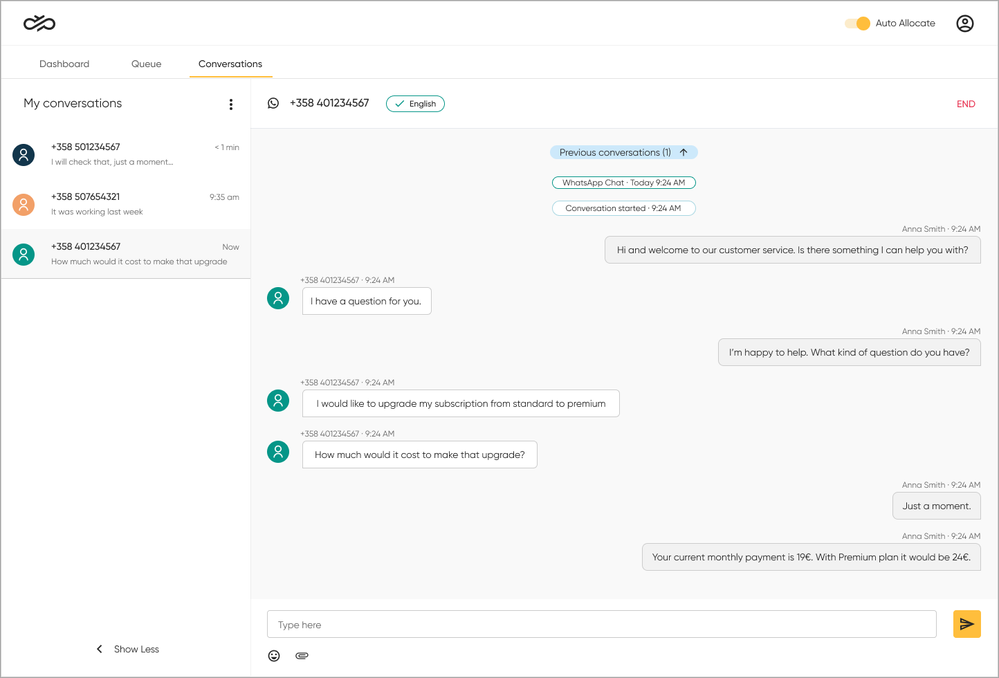
Task: Open the user profile icon
Action: (964, 23)
